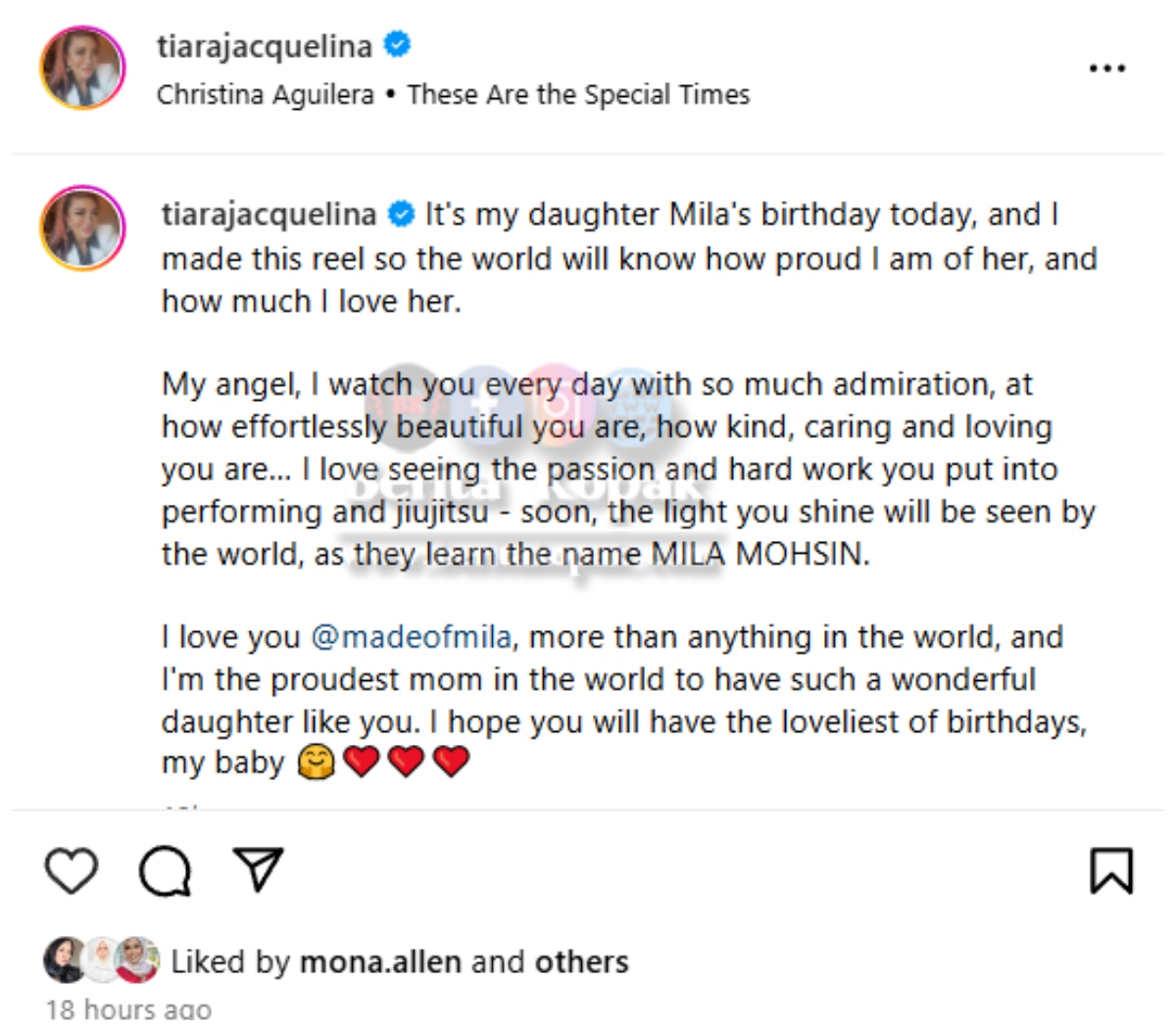
Task: Open the three-dot more options menu
Action: click(x=1107, y=69)
